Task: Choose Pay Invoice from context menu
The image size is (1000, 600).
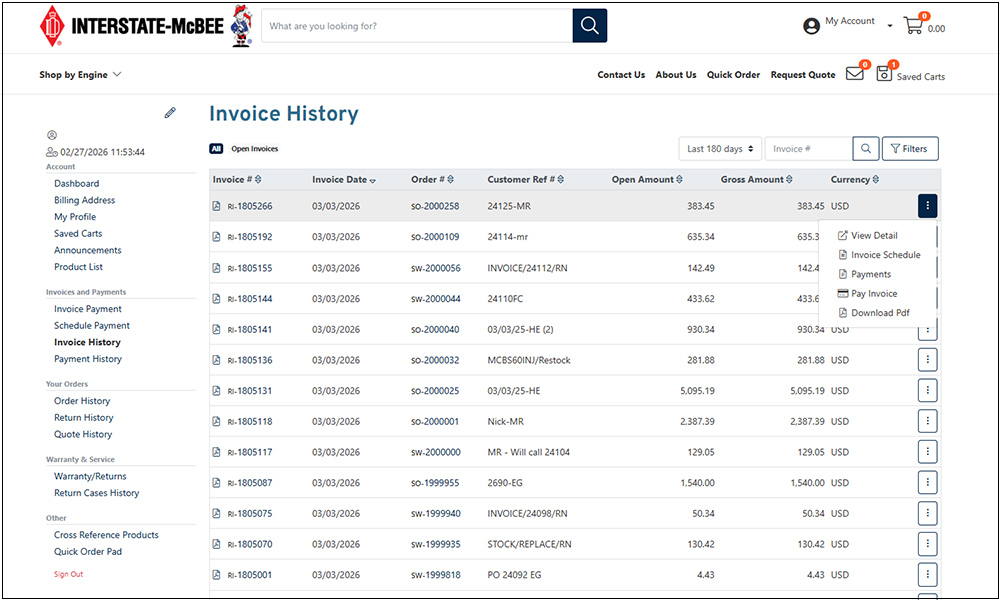Action: [x=873, y=294]
